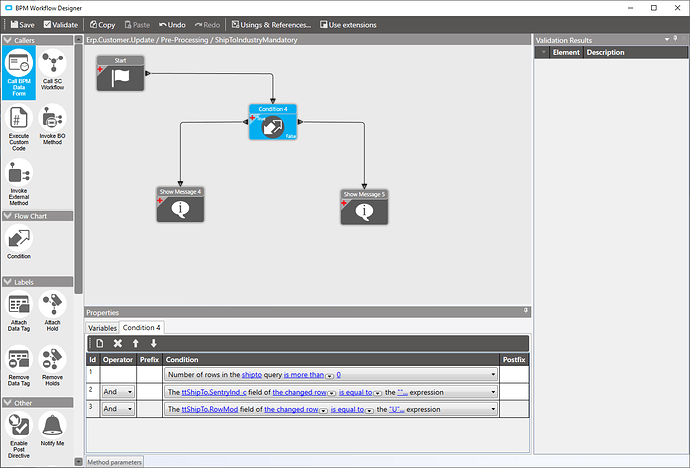Click the 0 value link in row 1
690x468 pixels.
[338, 375]
